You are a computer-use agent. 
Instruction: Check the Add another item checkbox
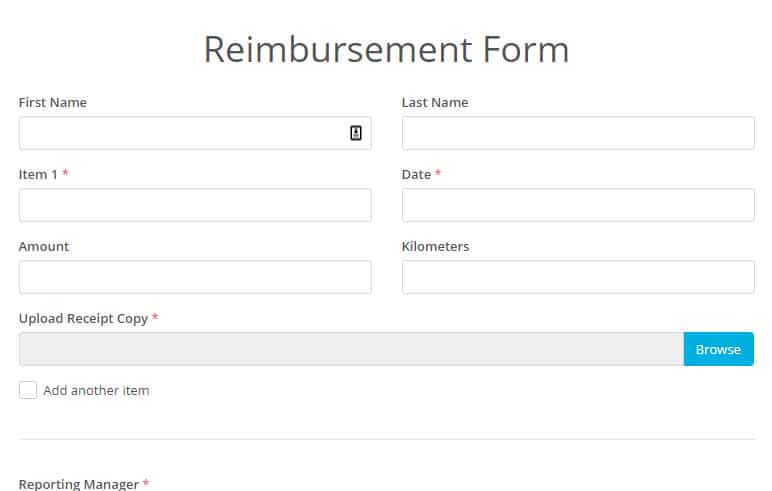[x=28, y=390]
